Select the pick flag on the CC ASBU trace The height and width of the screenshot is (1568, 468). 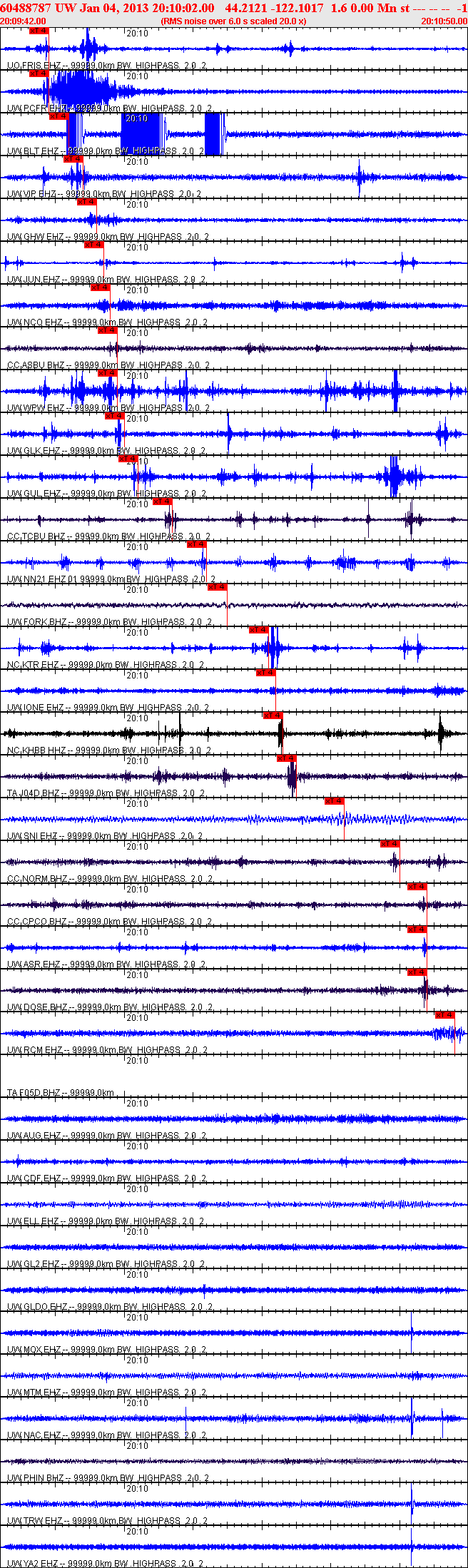(x=107, y=330)
